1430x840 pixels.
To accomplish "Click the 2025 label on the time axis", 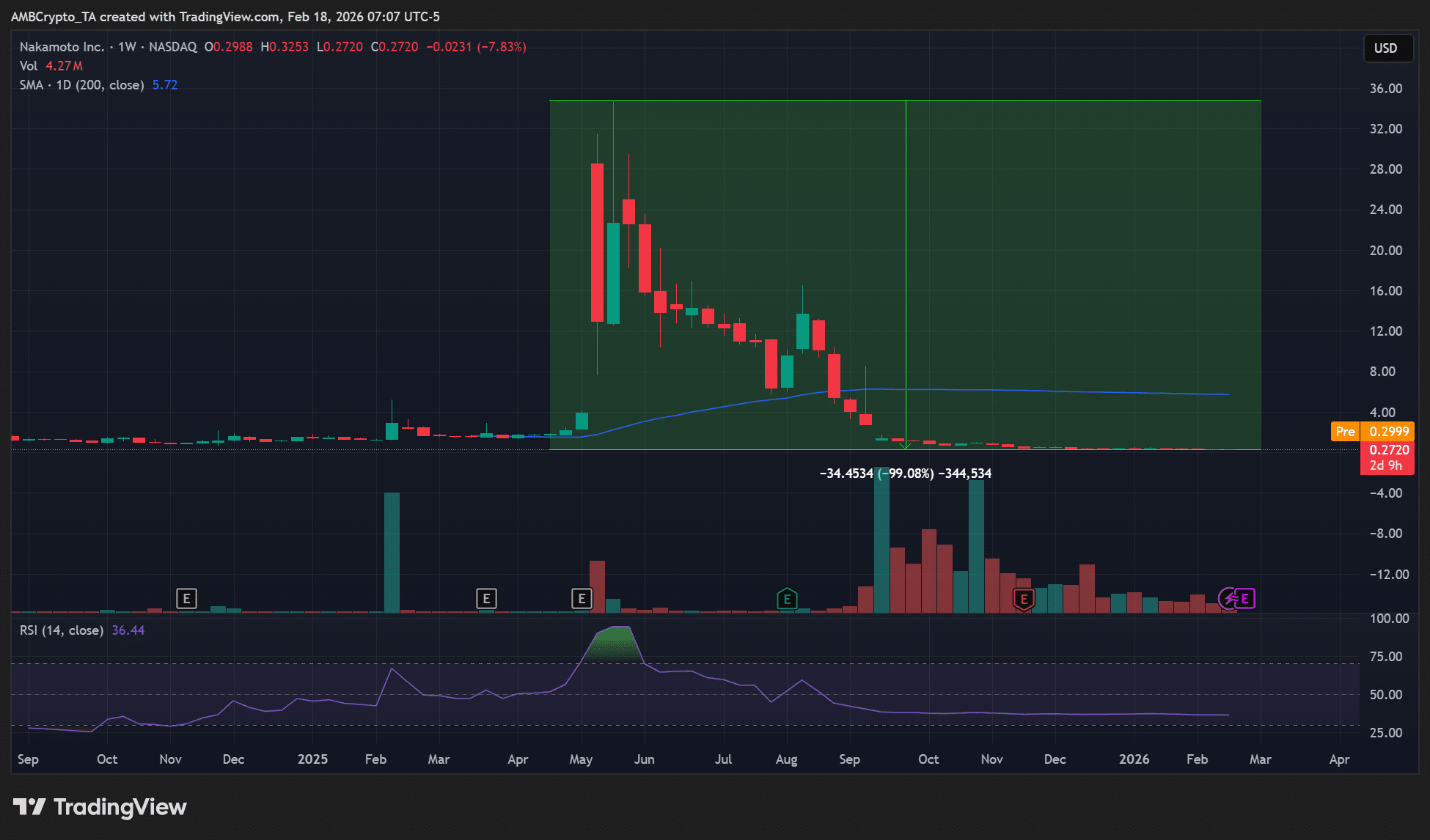I will coord(313,759).
